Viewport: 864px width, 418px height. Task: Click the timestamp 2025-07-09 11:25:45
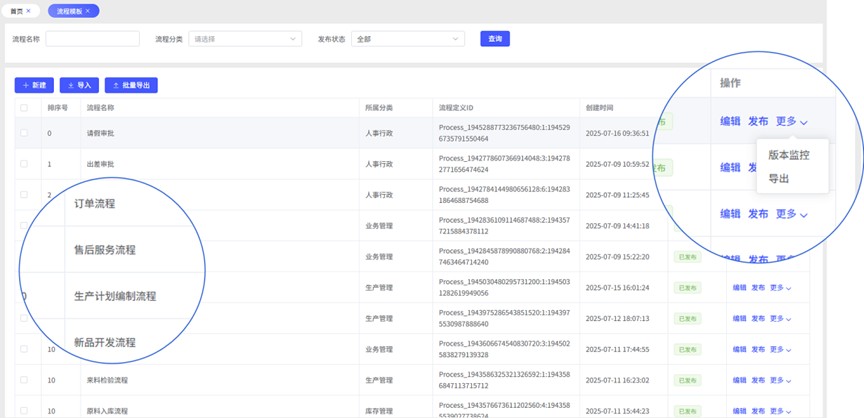point(617,195)
